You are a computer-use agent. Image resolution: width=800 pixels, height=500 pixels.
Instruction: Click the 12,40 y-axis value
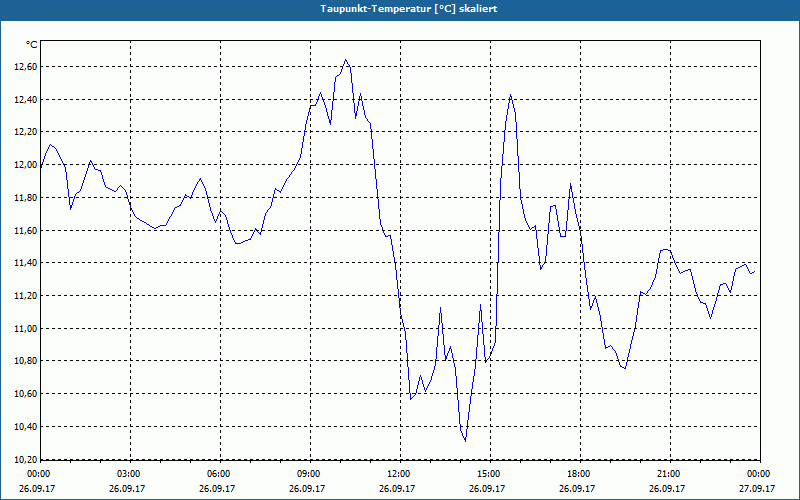tap(25, 99)
